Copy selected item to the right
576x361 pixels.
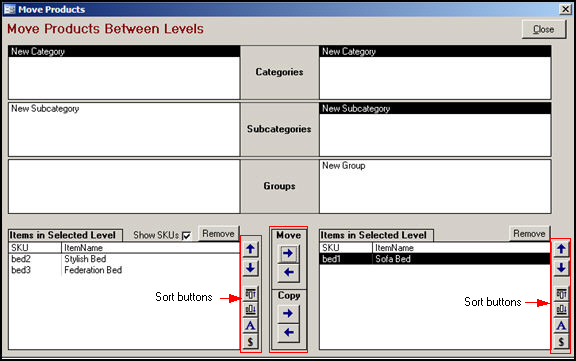288,313
